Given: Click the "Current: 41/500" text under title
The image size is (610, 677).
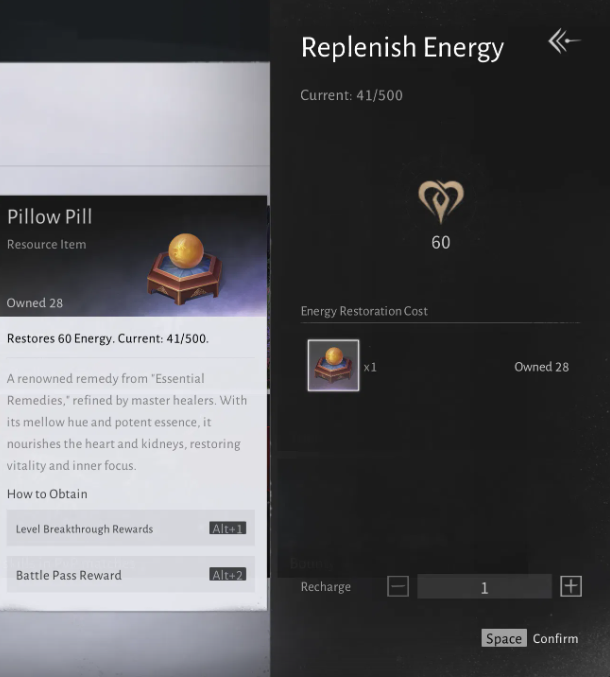Looking at the screenshot, I should pyautogui.click(x=351, y=95).
